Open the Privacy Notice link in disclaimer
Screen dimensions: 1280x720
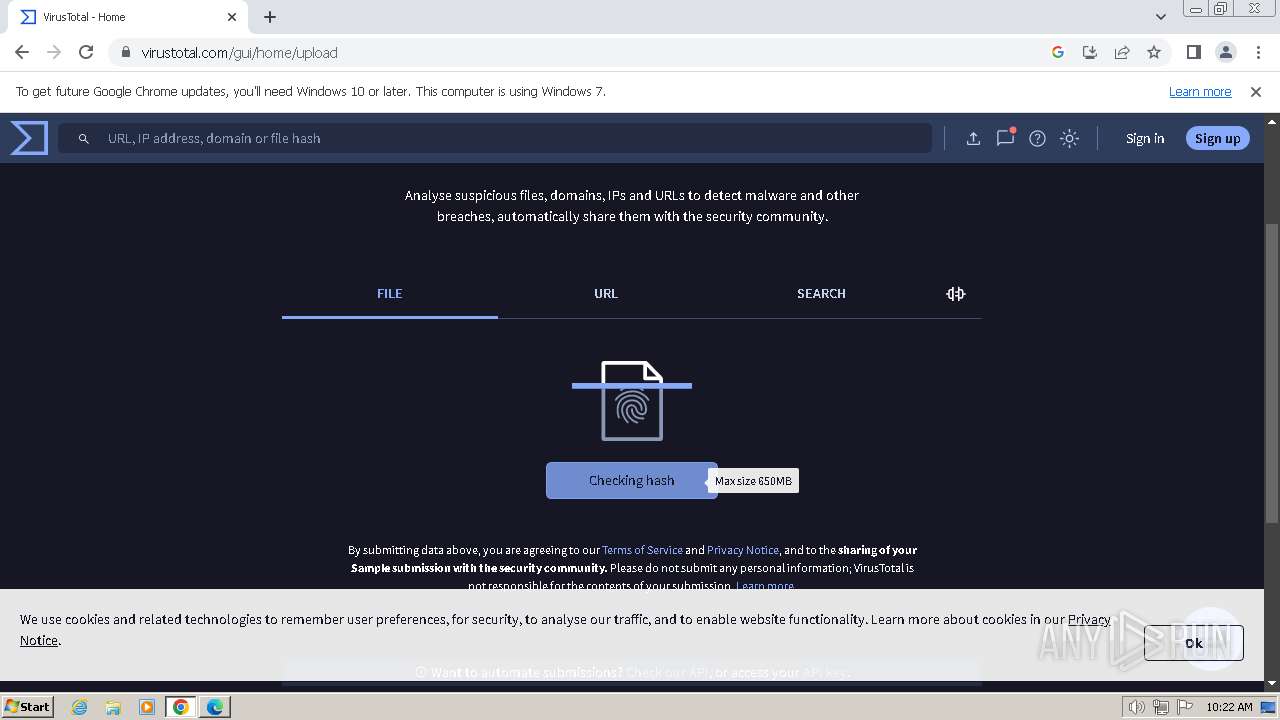tap(743, 550)
